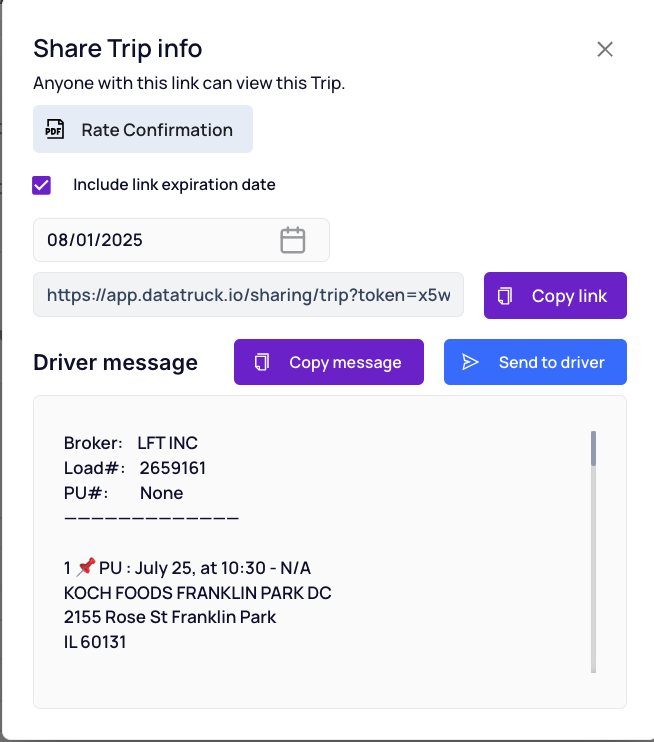The width and height of the screenshot is (654, 742).
Task: Open the calendar date picker icon
Action: point(292,240)
